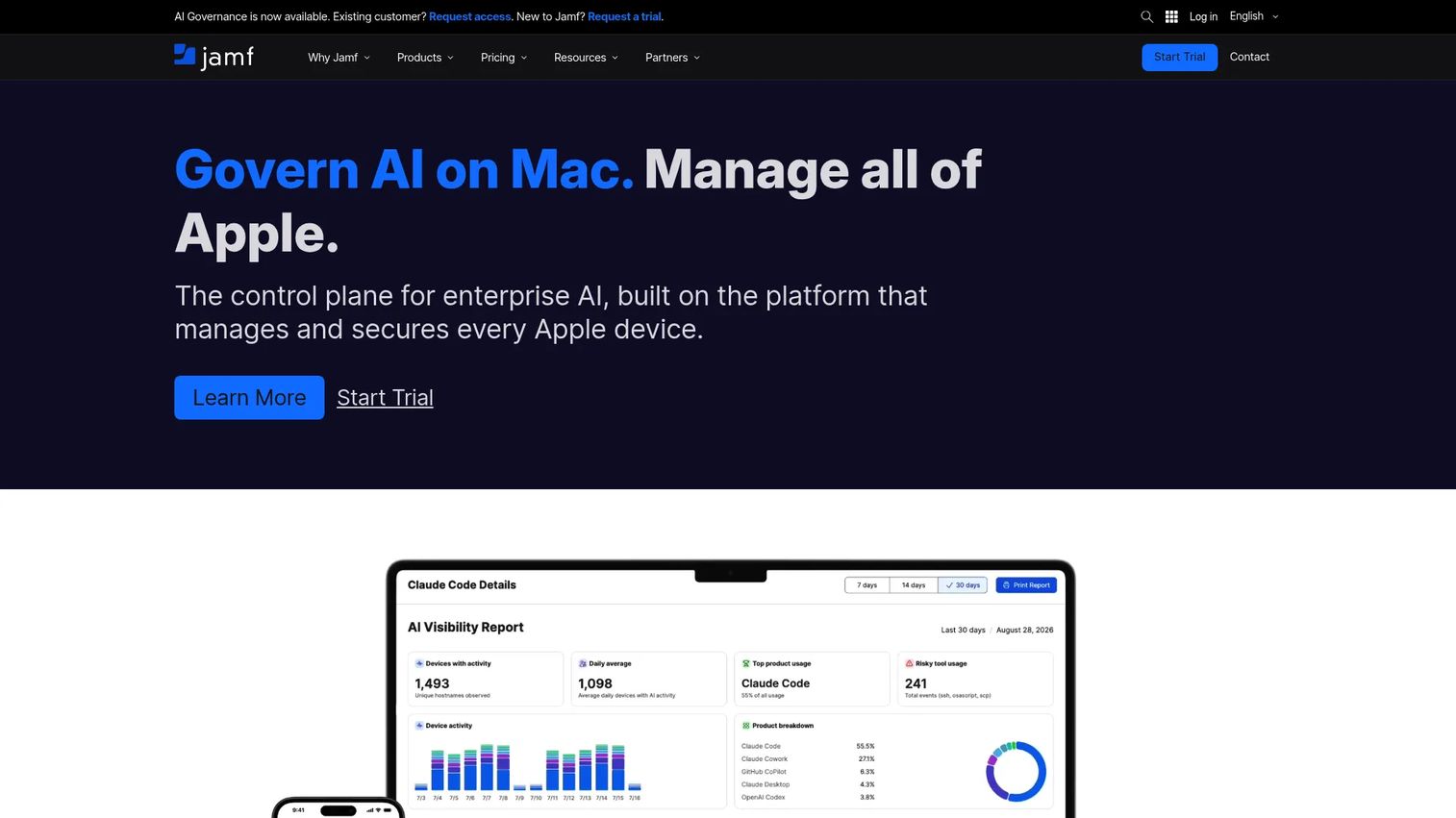Select the checked 30 days range option
The image size is (1456, 818).
[x=963, y=585]
